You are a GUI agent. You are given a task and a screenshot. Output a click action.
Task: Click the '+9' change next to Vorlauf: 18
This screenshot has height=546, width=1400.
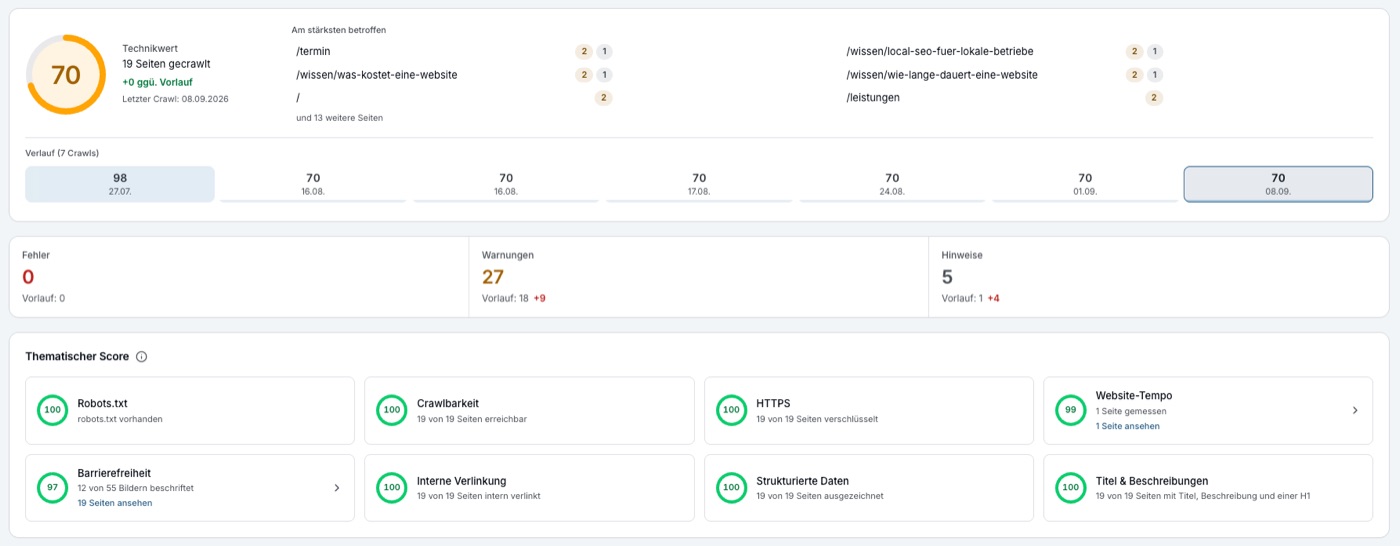tap(539, 298)
